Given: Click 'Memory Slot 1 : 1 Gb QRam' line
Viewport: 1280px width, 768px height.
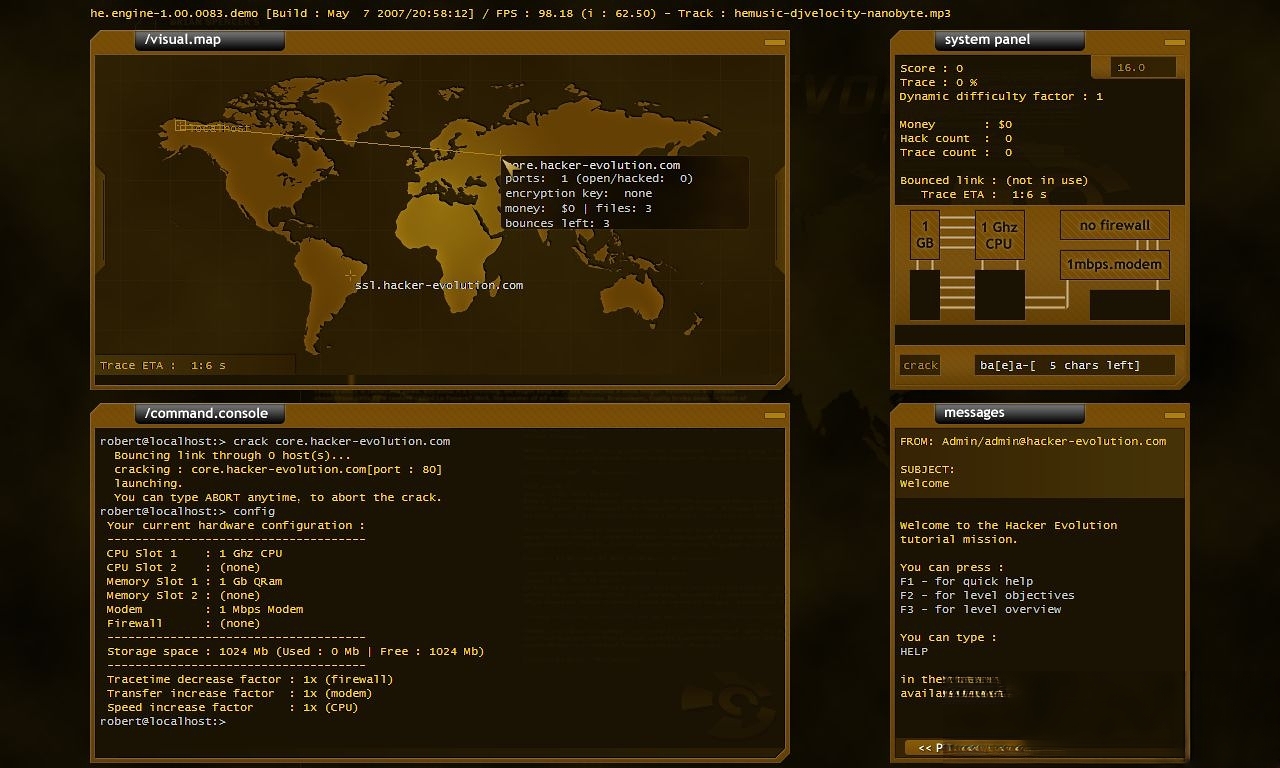Looking at the screenshot, I should coord(195,581).
